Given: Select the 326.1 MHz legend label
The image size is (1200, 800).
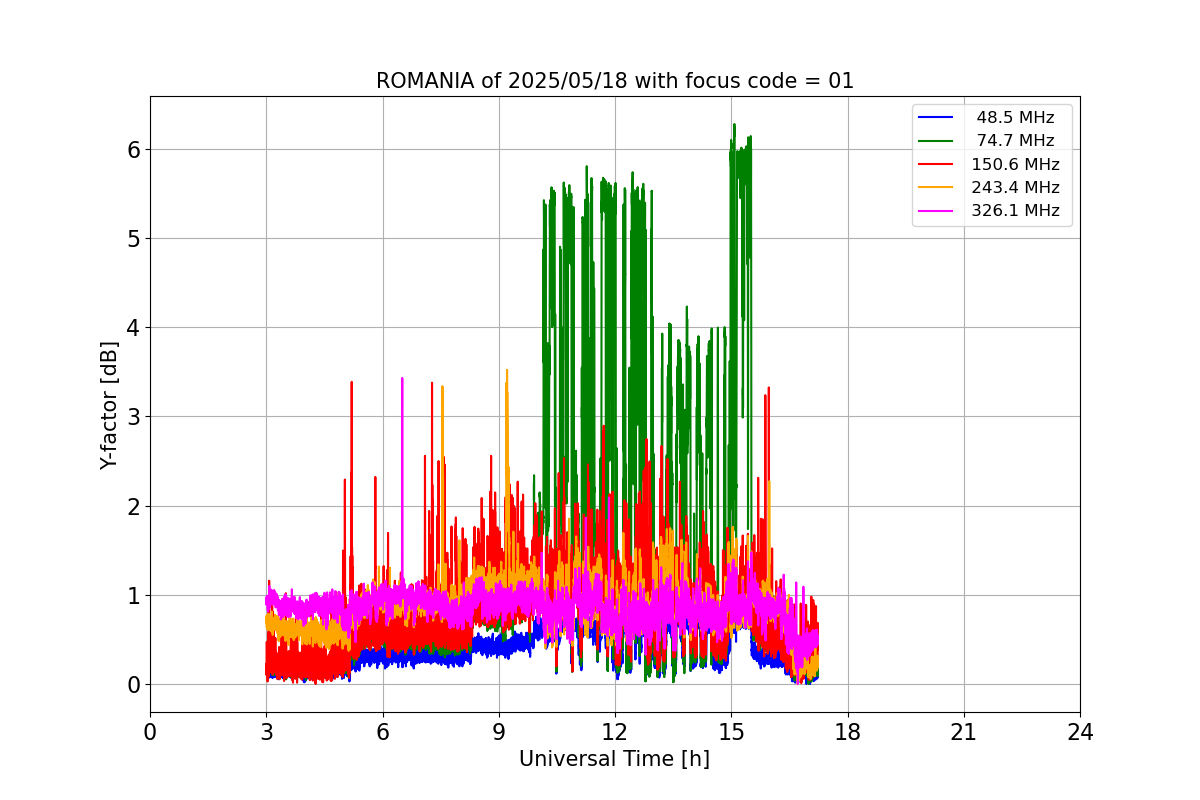Looking at the screenshot, I should pos(1015,210).
